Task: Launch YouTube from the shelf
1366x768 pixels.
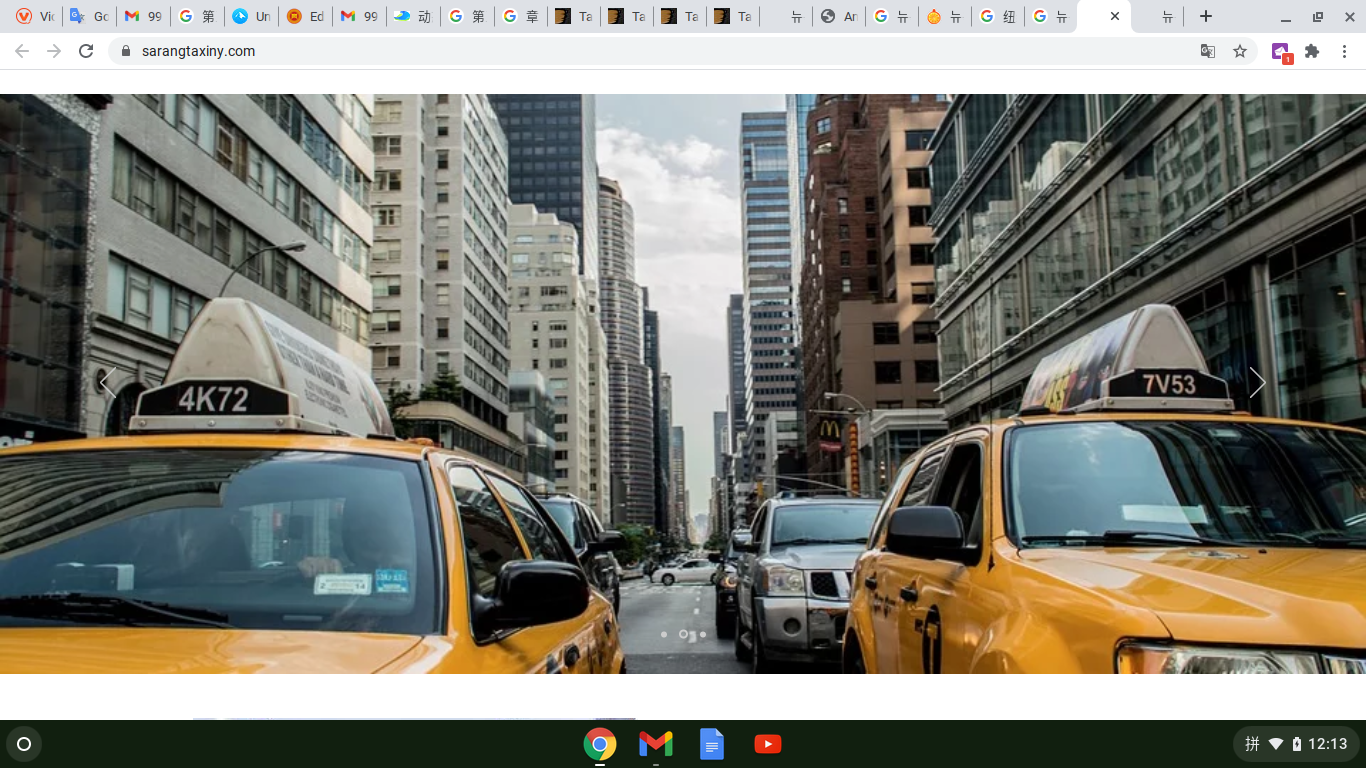Action: click(767, 744)
